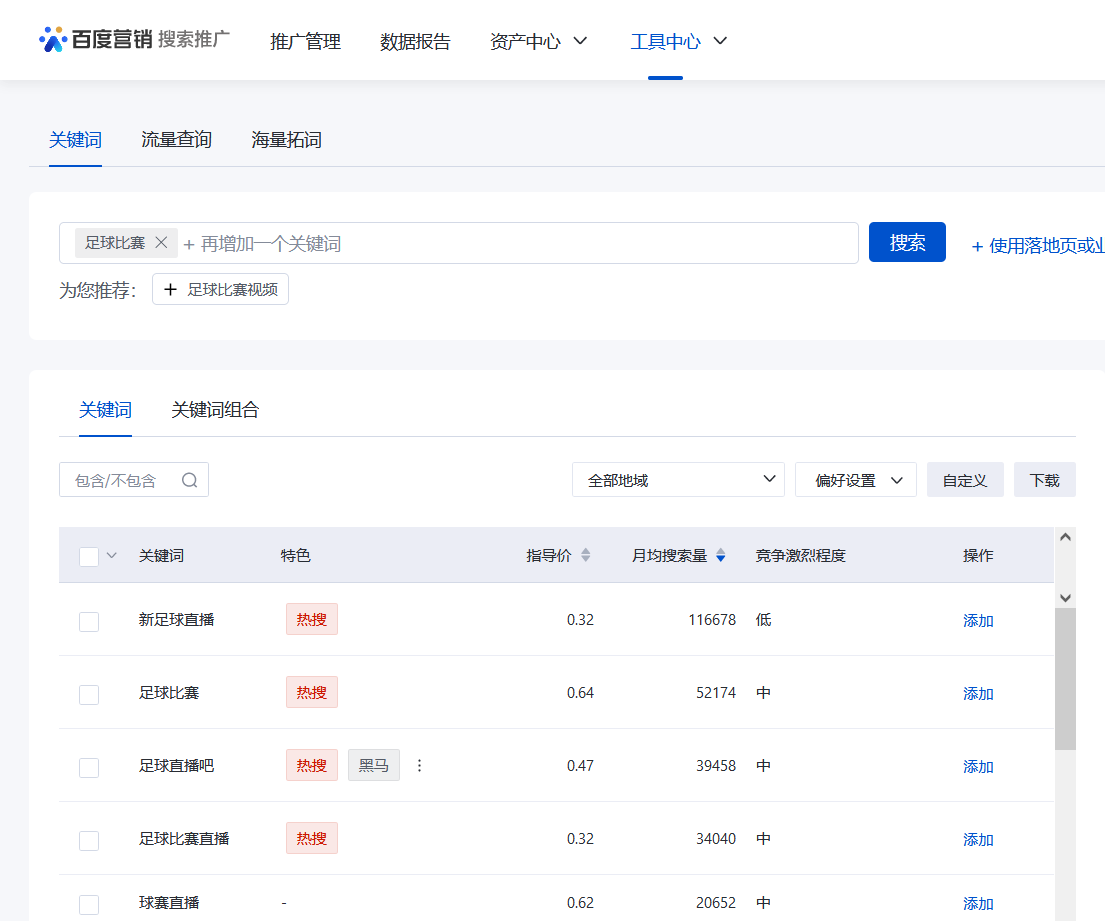Open the 全部地域 region dropdown
The height and width of the screenshot is (921, 1105).
click(678, 480)
